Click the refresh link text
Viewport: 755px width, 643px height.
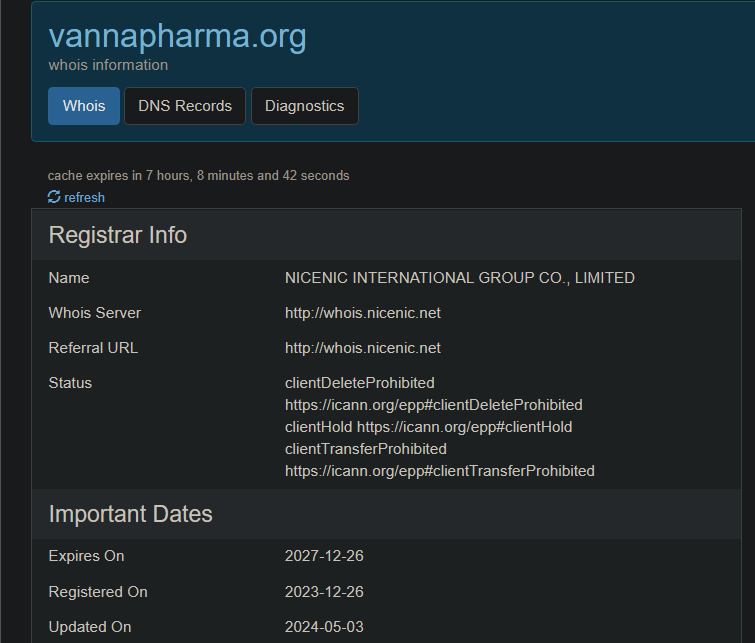point(84,198)
